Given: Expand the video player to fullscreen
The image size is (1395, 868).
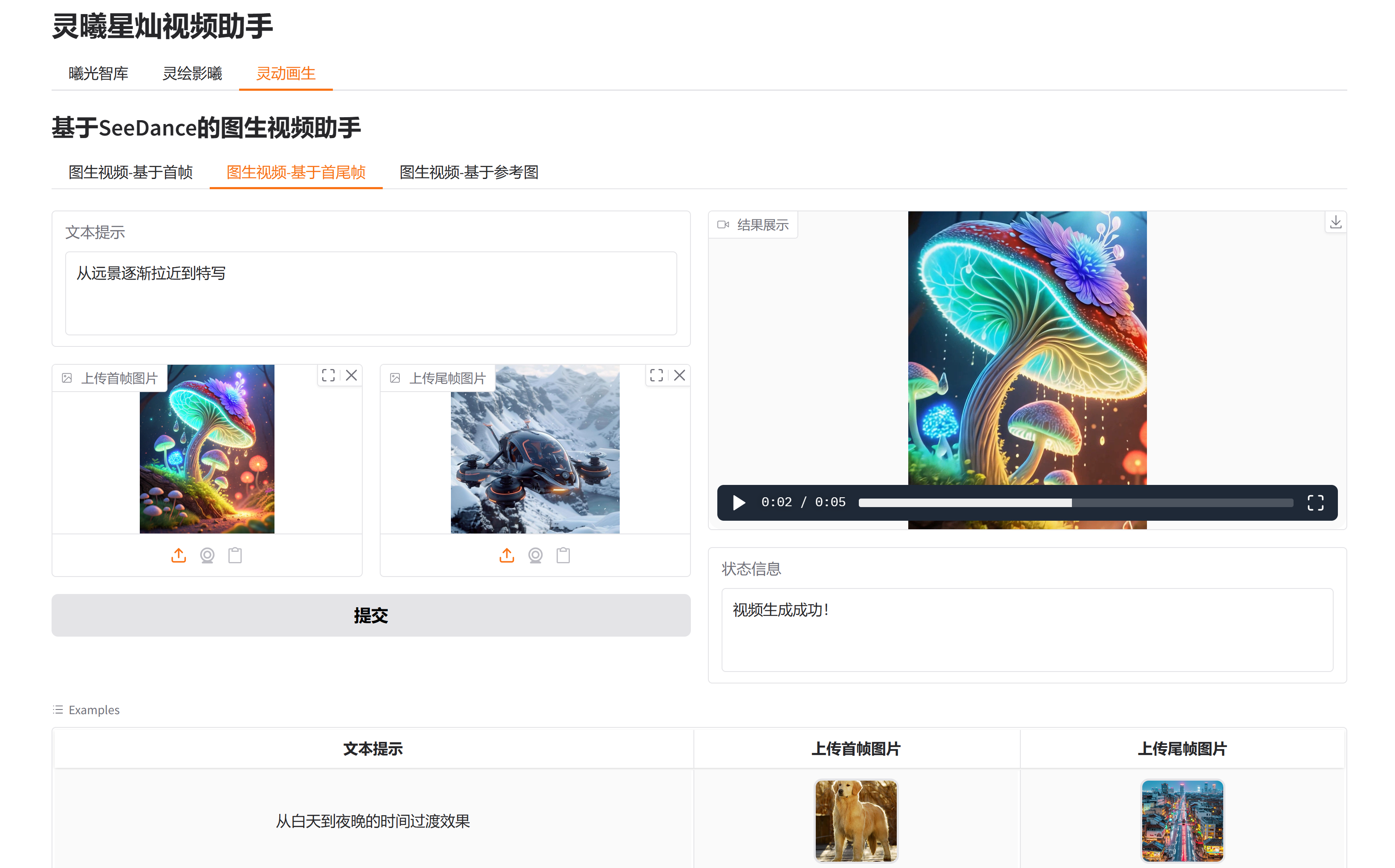Looking at the screenshot, I should (1315, 503).
